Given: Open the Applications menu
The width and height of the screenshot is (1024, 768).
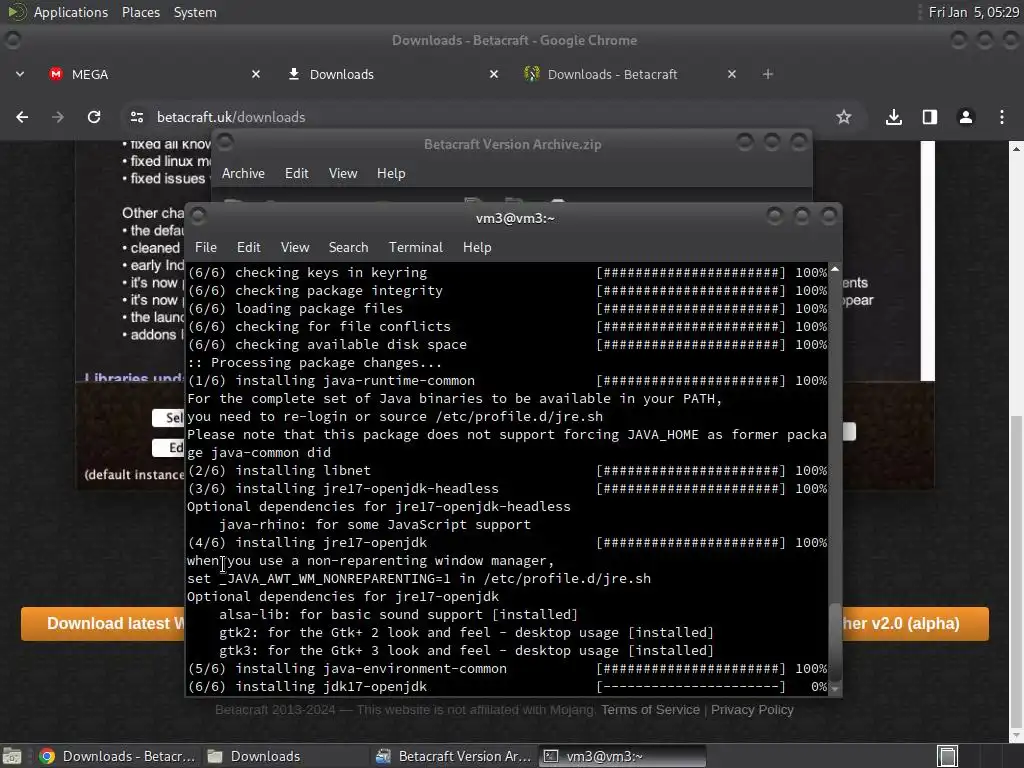Looking at the screenshot, I should (71, 12).
